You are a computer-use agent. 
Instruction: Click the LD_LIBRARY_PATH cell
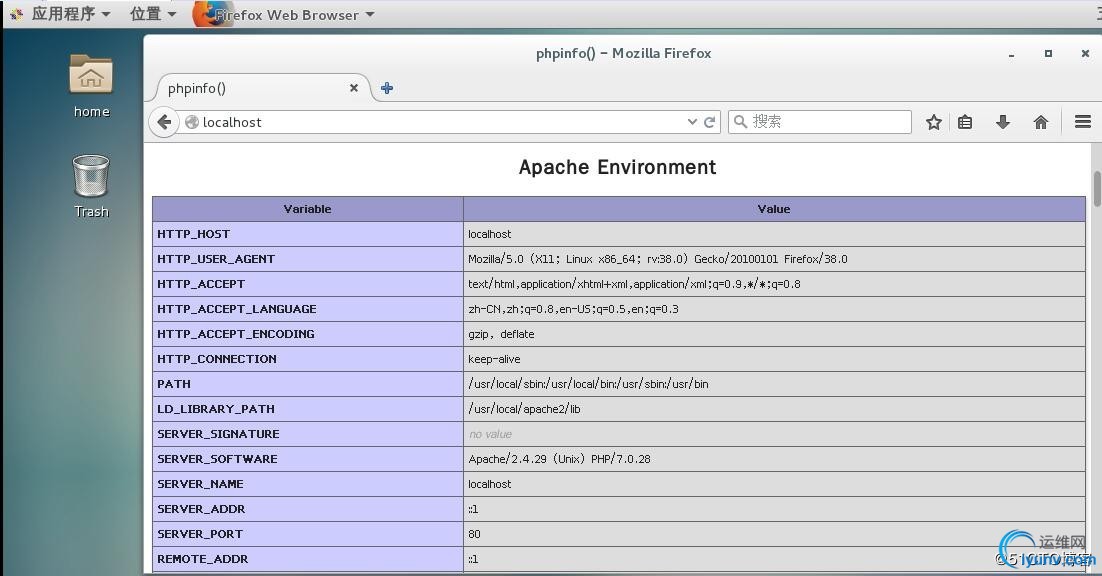(308, 409)
